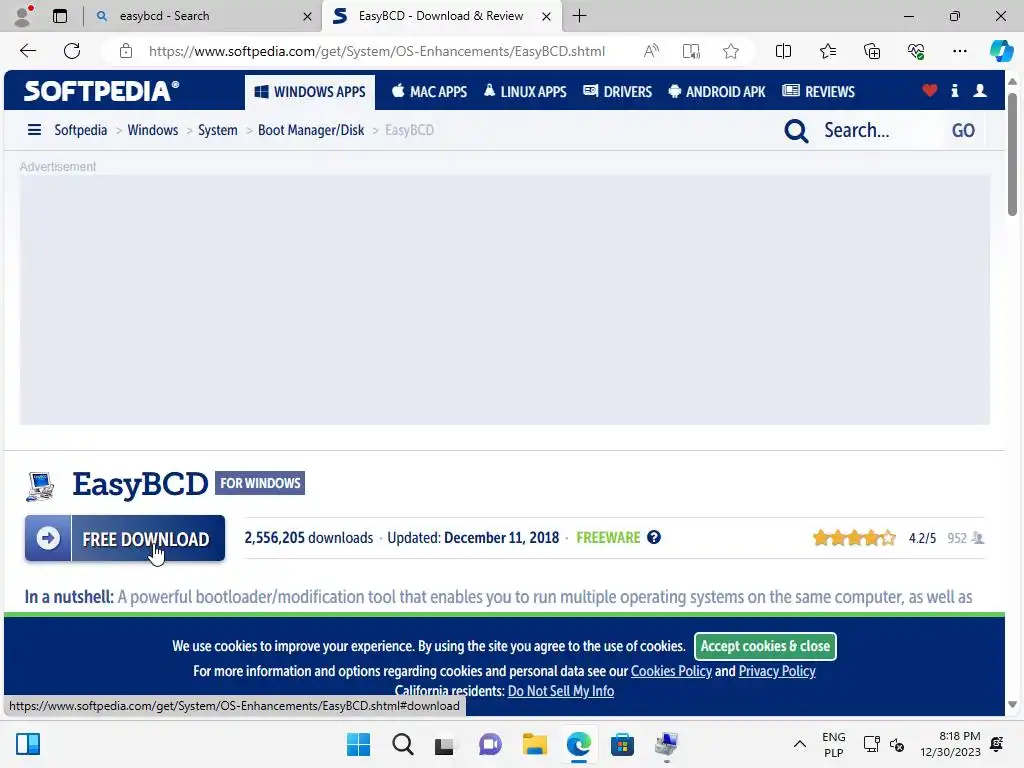Go to Boot Manager/Disk breadcrumb link
Image resolution: width=1024 pixels, height=768 pixels.
point(311,130)
